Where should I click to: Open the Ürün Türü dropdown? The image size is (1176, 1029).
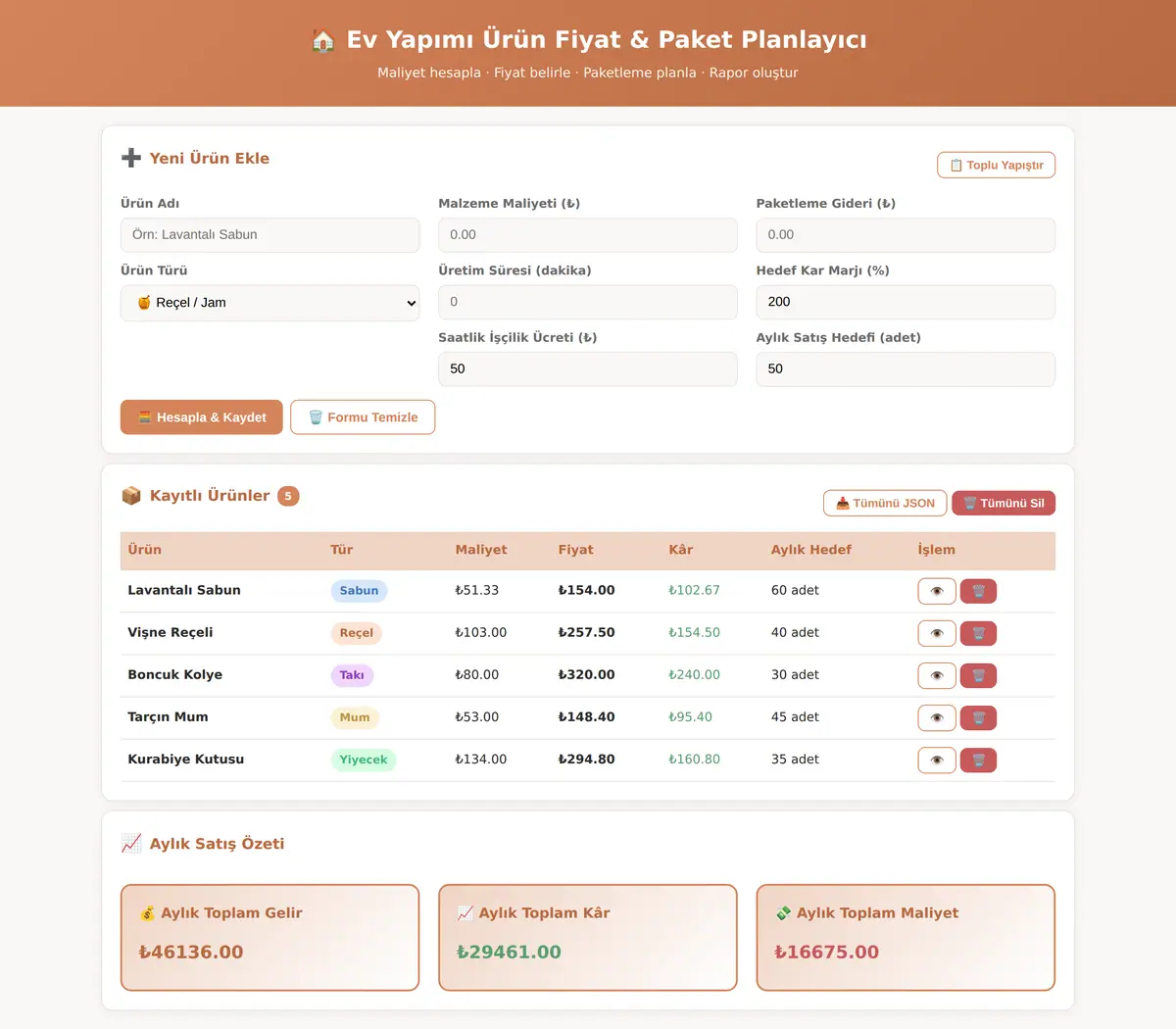[270, 303]
